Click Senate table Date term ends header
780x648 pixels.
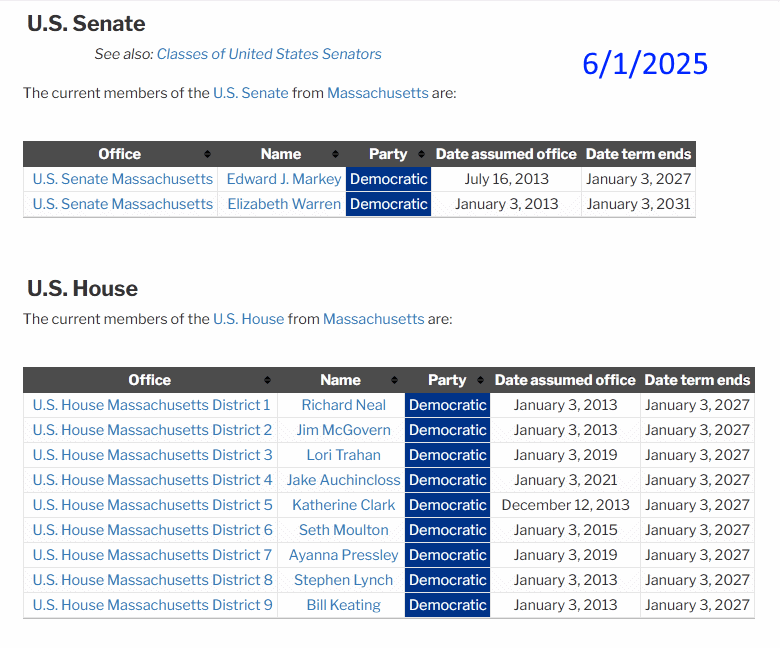[639, 154]
